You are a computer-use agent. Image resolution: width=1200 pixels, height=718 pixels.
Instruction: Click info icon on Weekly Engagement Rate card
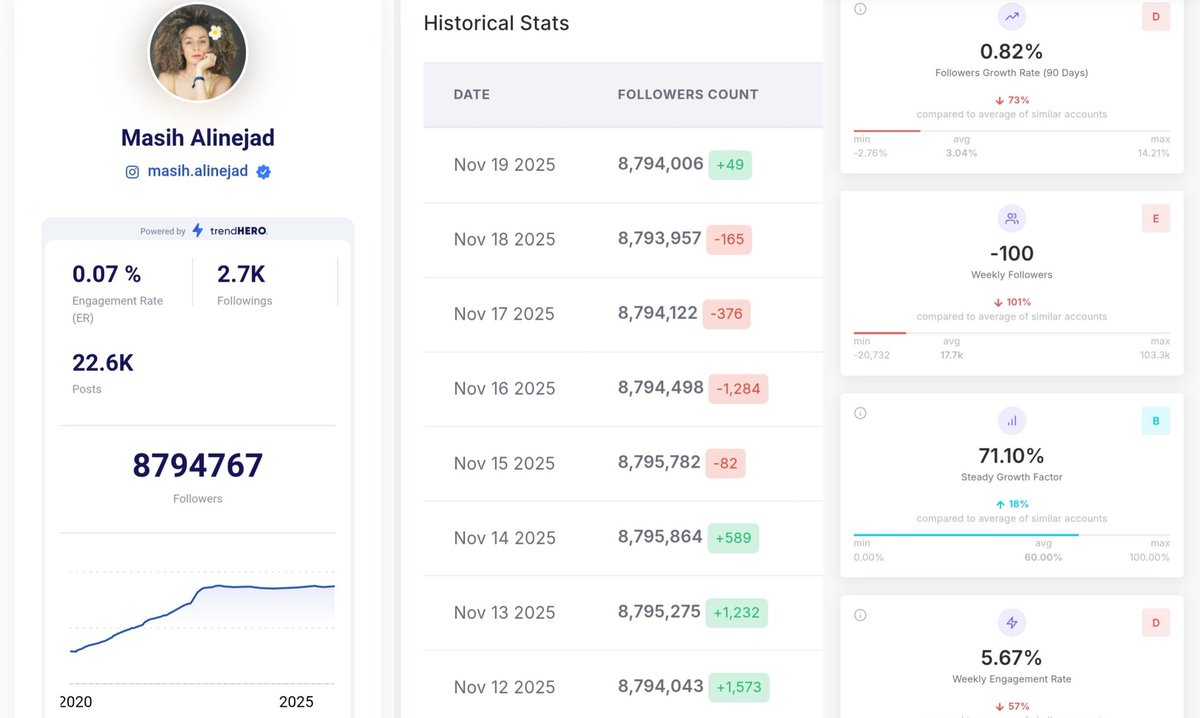860,615
